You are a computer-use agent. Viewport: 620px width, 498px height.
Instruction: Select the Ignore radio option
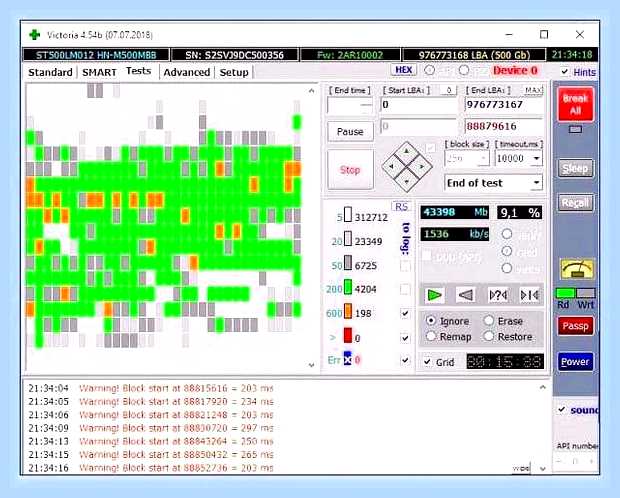coord(431,320)
